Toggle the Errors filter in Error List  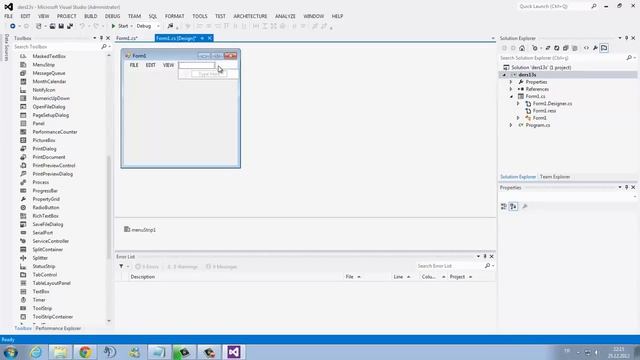click(147, 267)
